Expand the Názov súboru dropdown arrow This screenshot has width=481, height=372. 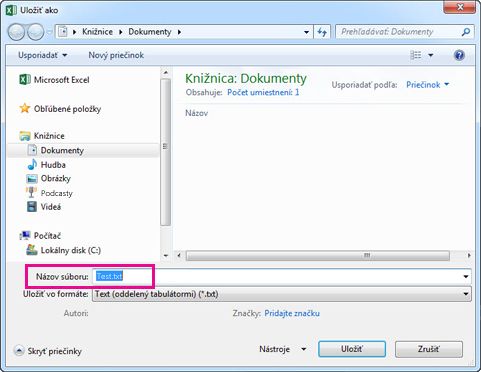(x=466, y=276)
